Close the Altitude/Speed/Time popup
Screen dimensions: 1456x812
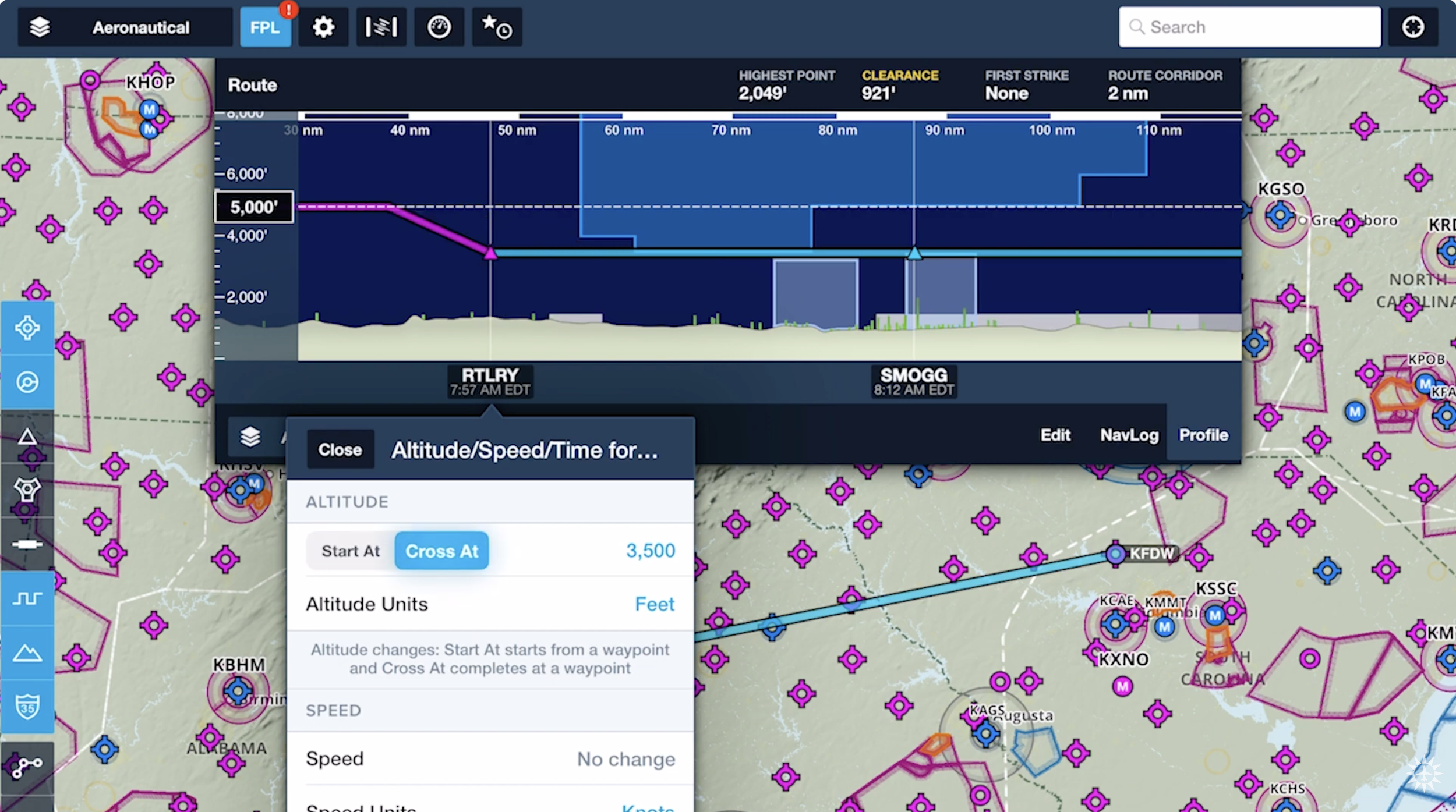pos(340,450)
